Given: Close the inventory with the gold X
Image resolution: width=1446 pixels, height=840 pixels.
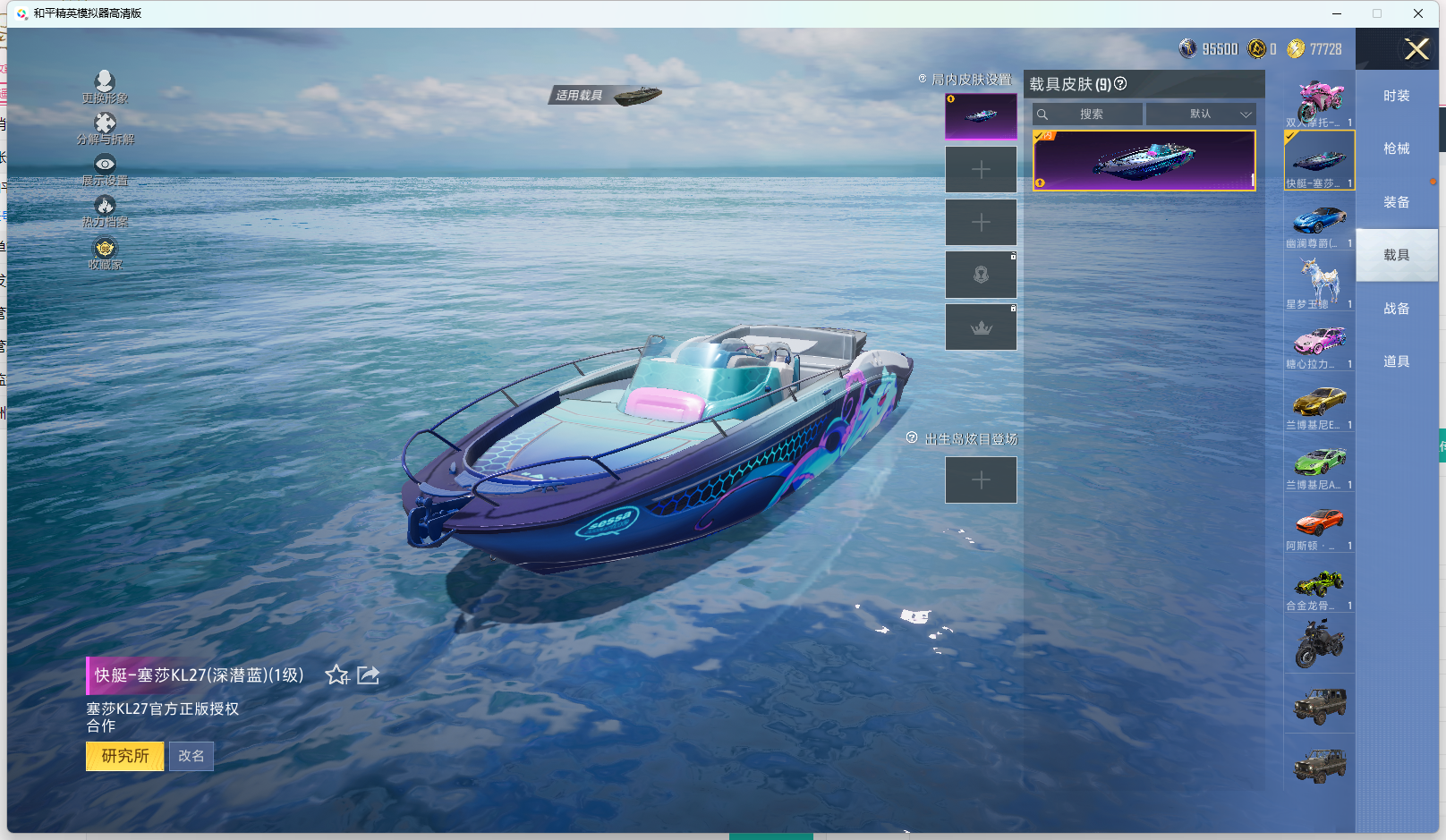Looking at the screenshot, I should tap(1416, 49).
